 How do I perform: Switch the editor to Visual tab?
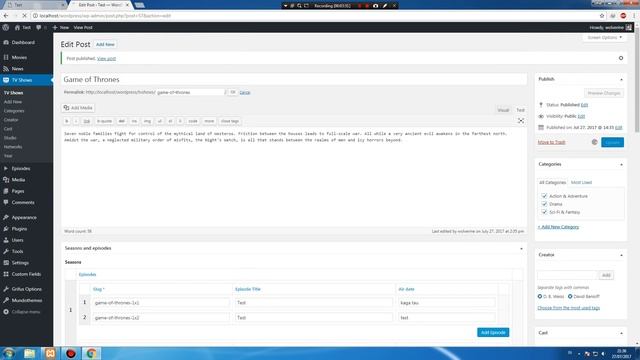tap(503, 110)
